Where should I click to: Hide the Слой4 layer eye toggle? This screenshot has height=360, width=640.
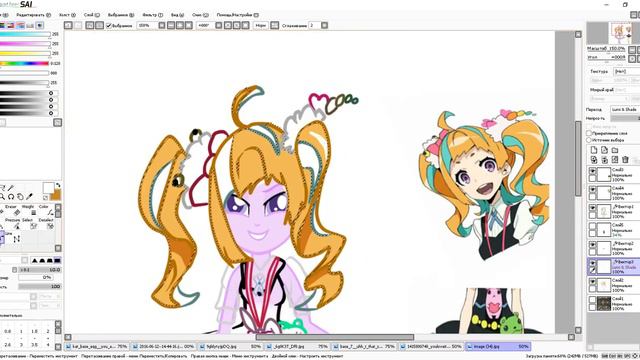click(592, 190)
